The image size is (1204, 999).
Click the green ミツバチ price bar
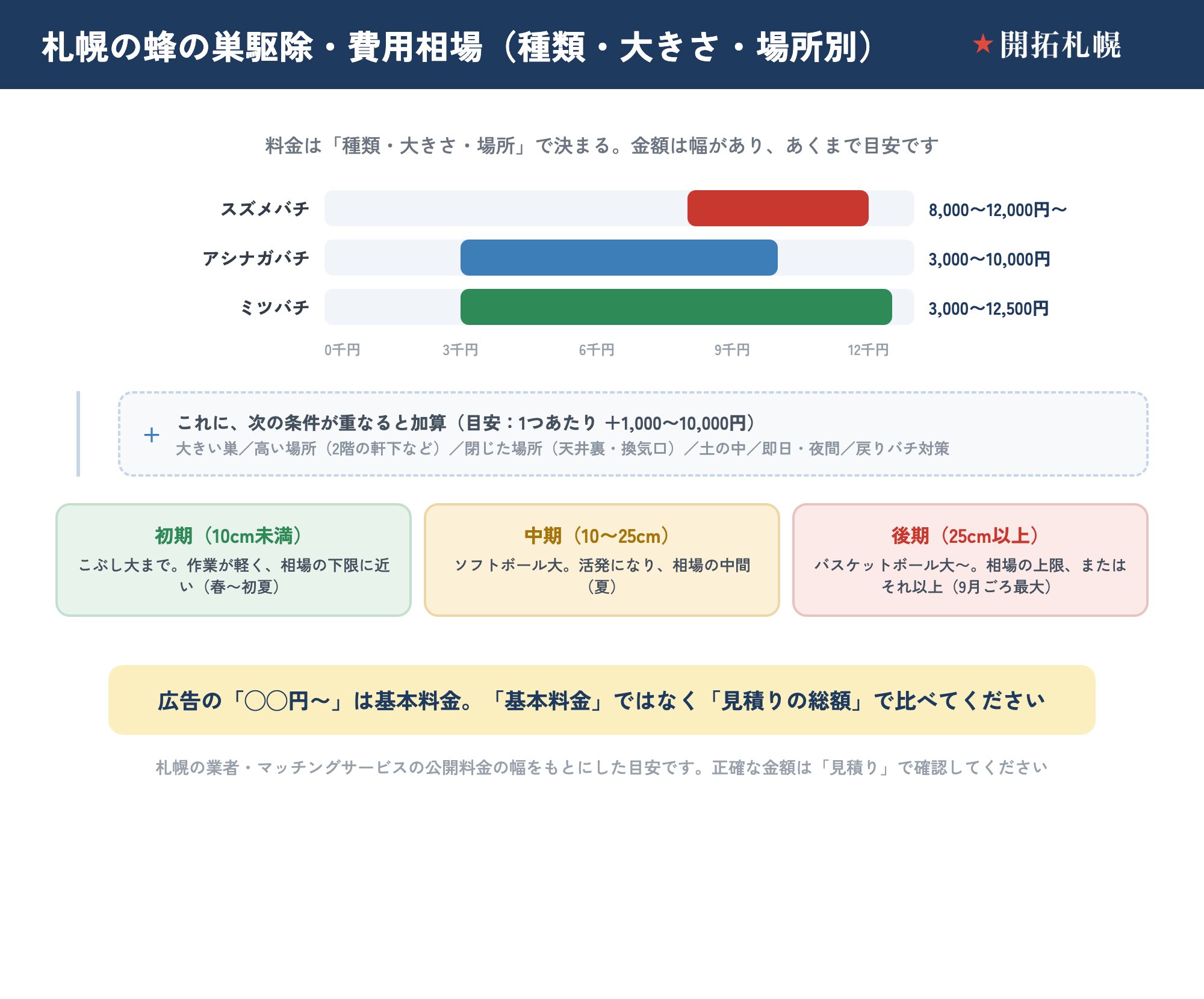pyautogui.click(x=676, y=307)
